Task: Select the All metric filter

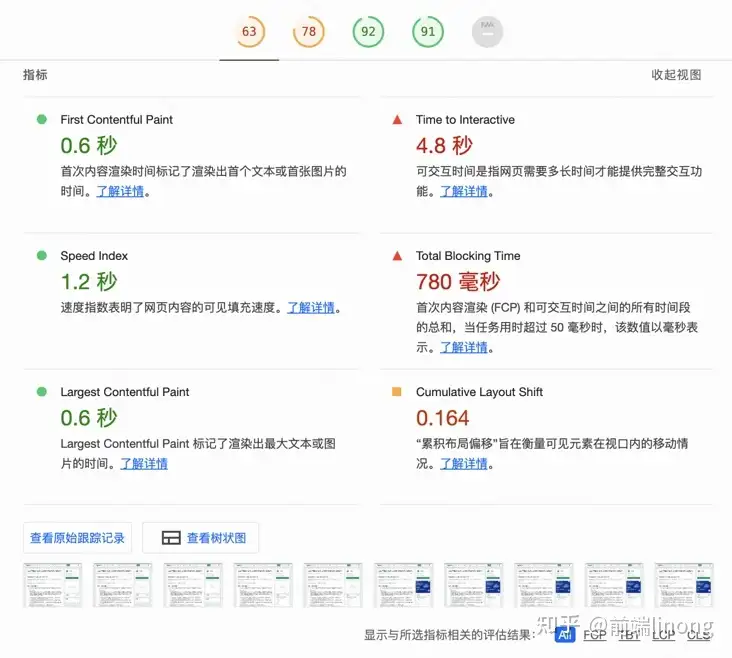Action: 565,635
